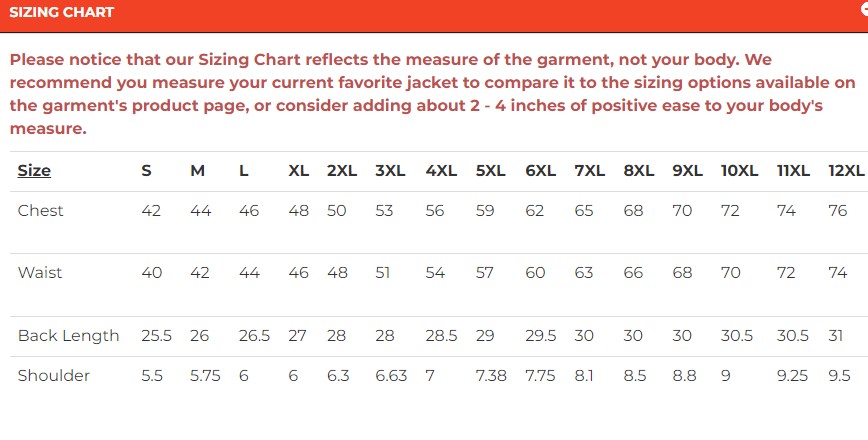The image size is (868, 440).
Task: Click the Waist value for size 6XL
Action: click(535, 272)
